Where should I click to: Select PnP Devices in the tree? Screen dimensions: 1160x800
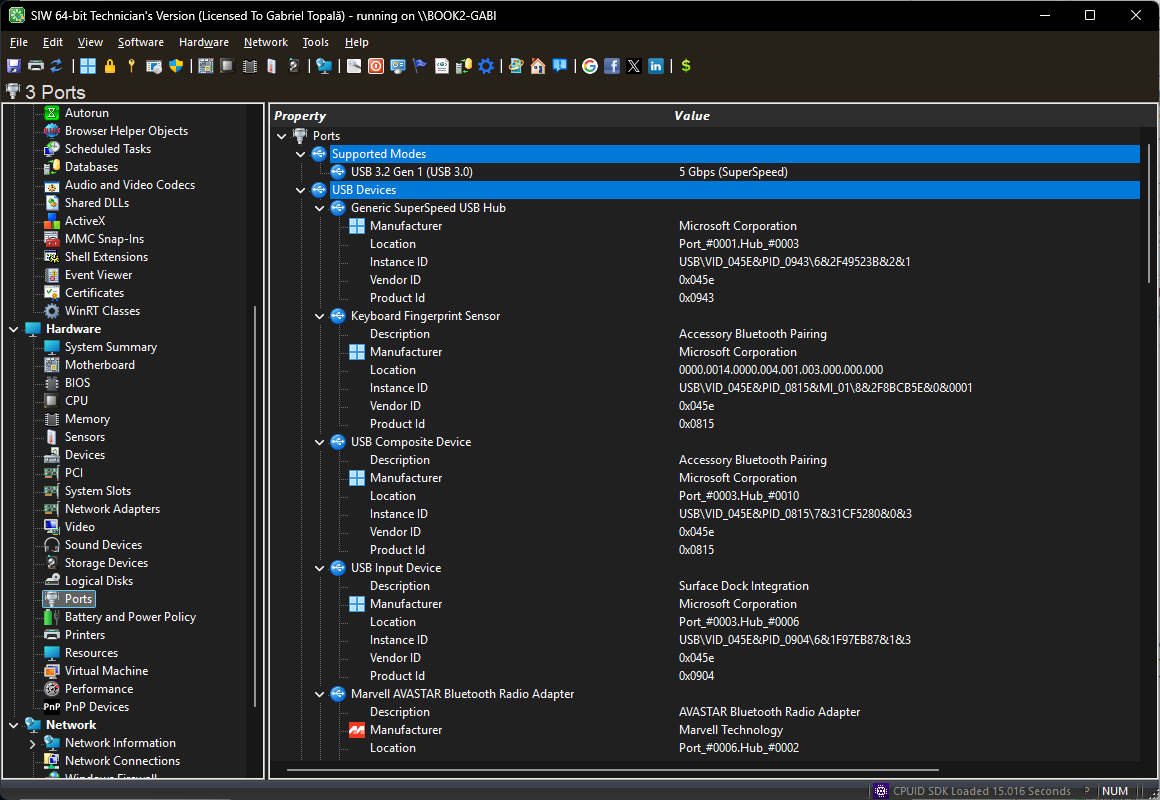click(x=96, y=707)
